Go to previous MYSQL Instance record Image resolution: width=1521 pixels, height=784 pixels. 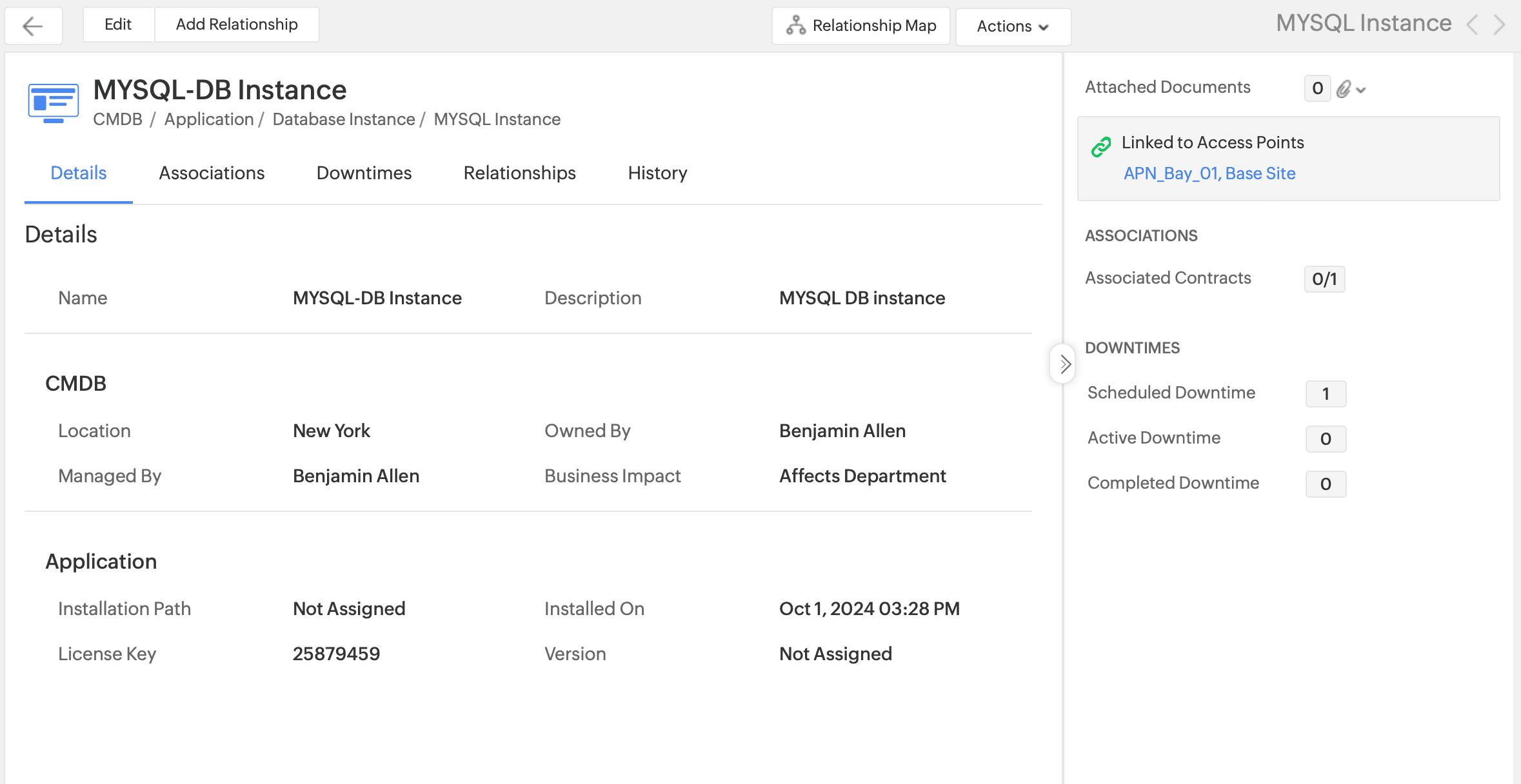click(x=1472, y=25)
